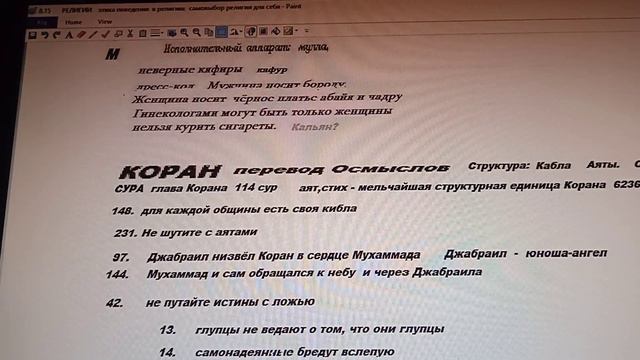Viewport: 640px width, 360px height.
Task: Click the line 'нельзя курить сигареты.'
Action: tap(204, 127)
